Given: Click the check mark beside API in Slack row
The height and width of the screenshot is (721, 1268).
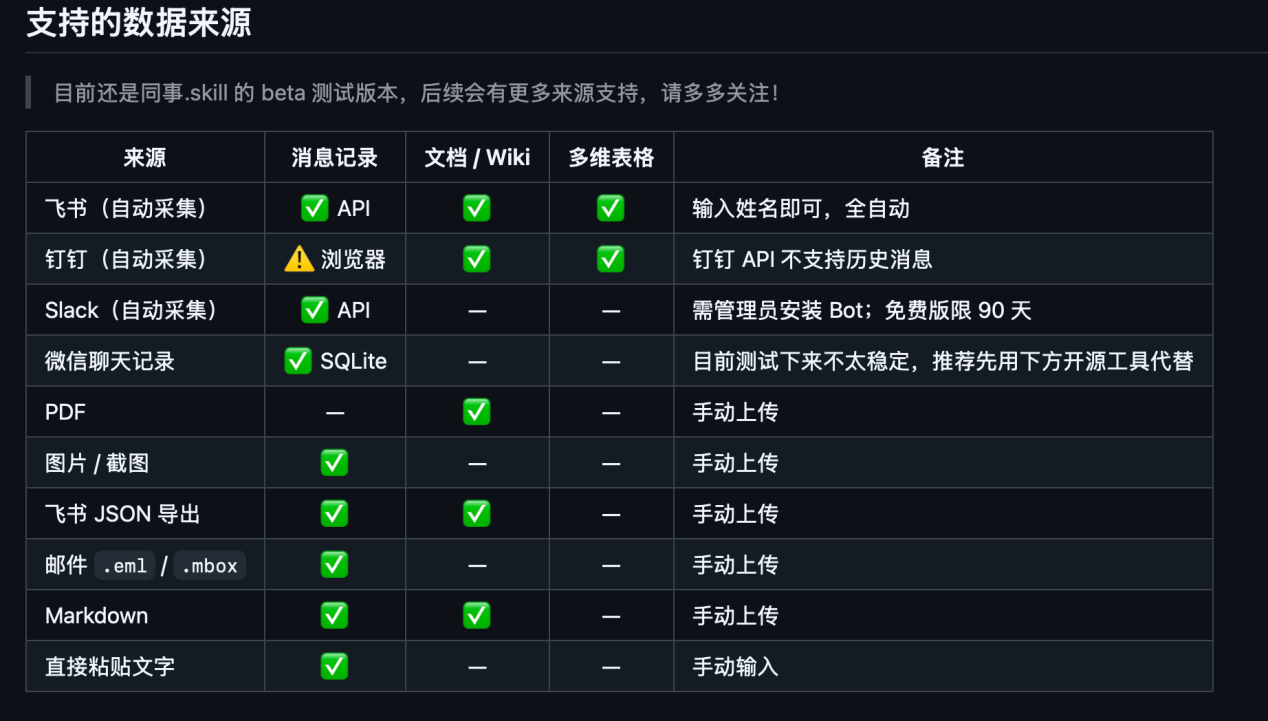Looking at the screenshot, I should click(315, 310).
